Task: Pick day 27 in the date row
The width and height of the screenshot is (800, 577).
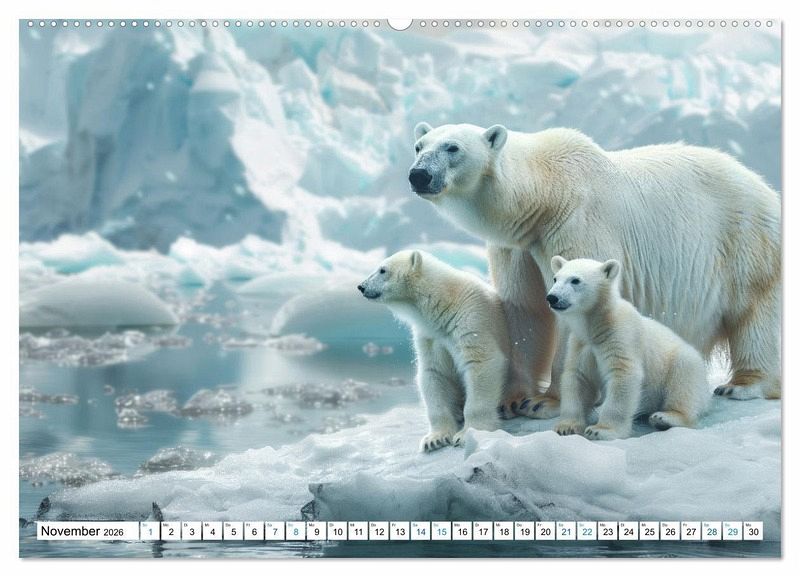Action: coord(690,531)
